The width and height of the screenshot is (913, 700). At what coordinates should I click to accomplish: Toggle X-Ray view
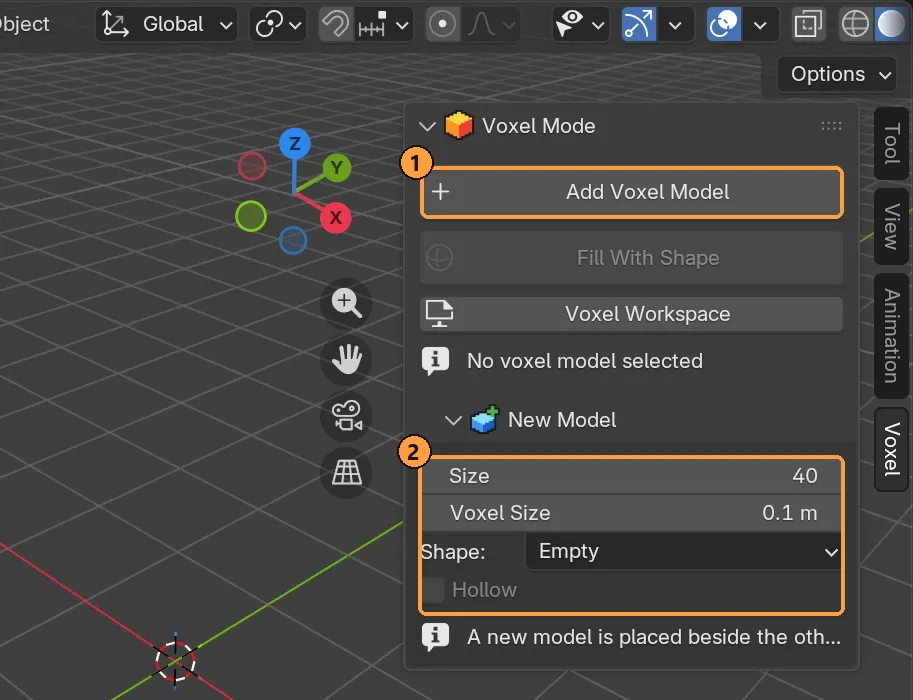(x=808, y=24)
